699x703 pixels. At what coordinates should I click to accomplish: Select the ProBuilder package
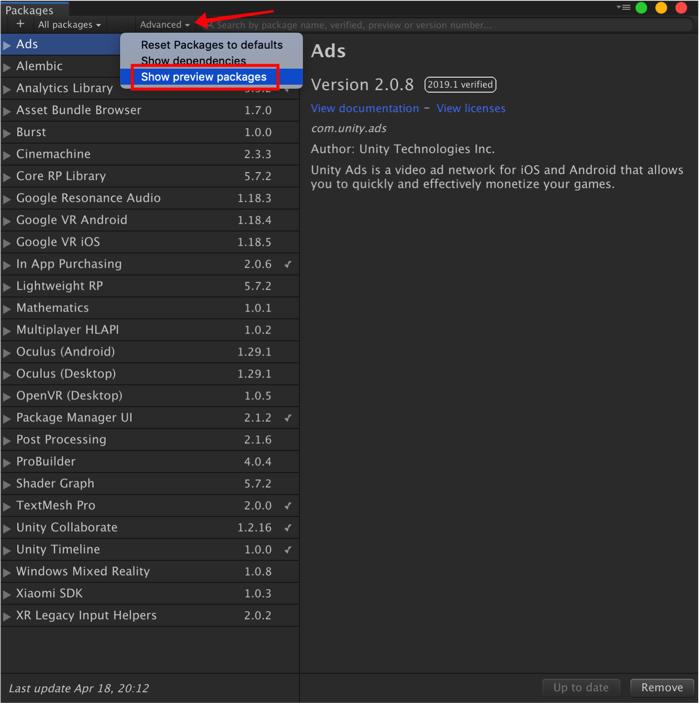click(150, 462)
